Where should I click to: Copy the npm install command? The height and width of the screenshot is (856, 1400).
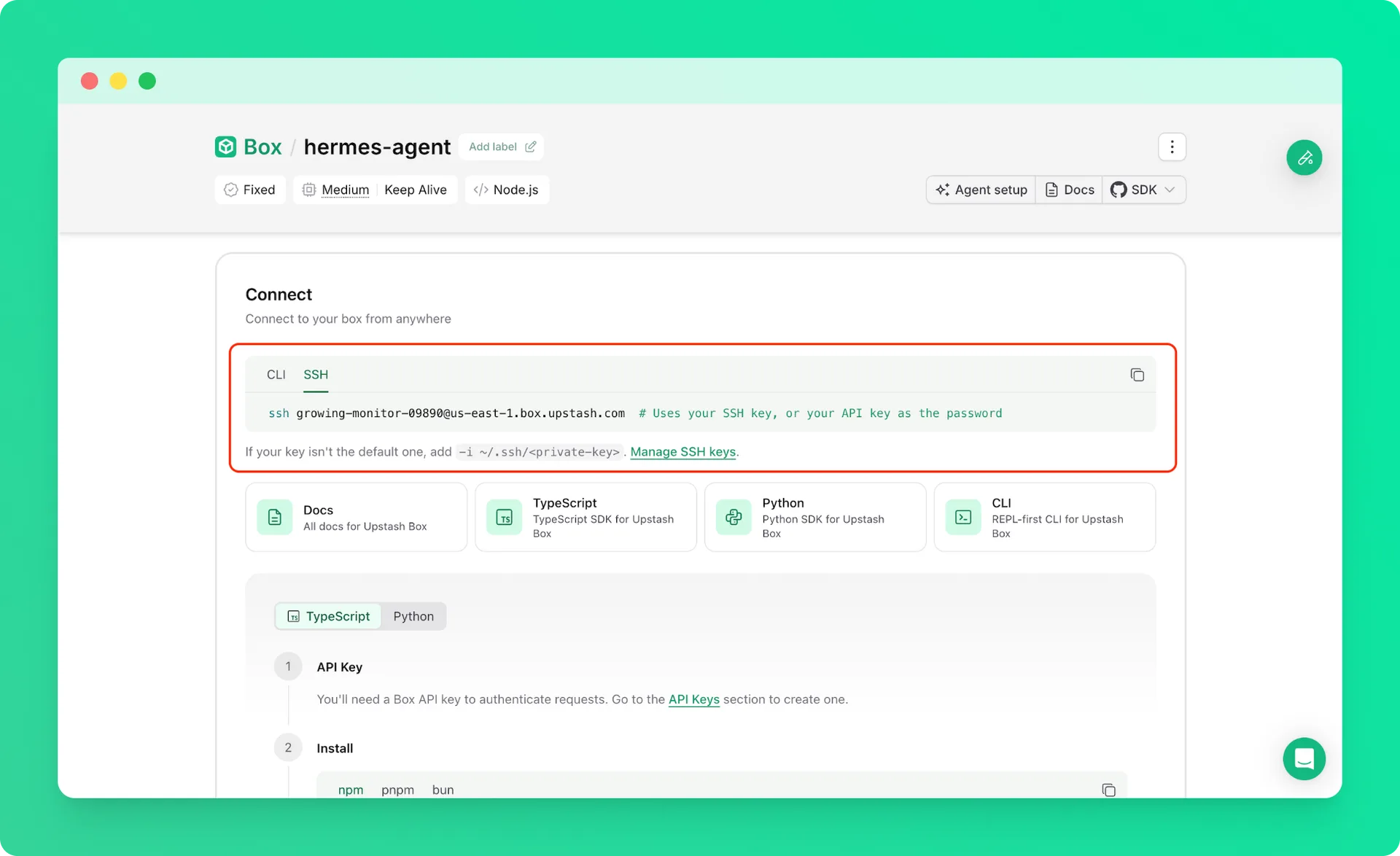(1108, 790)
